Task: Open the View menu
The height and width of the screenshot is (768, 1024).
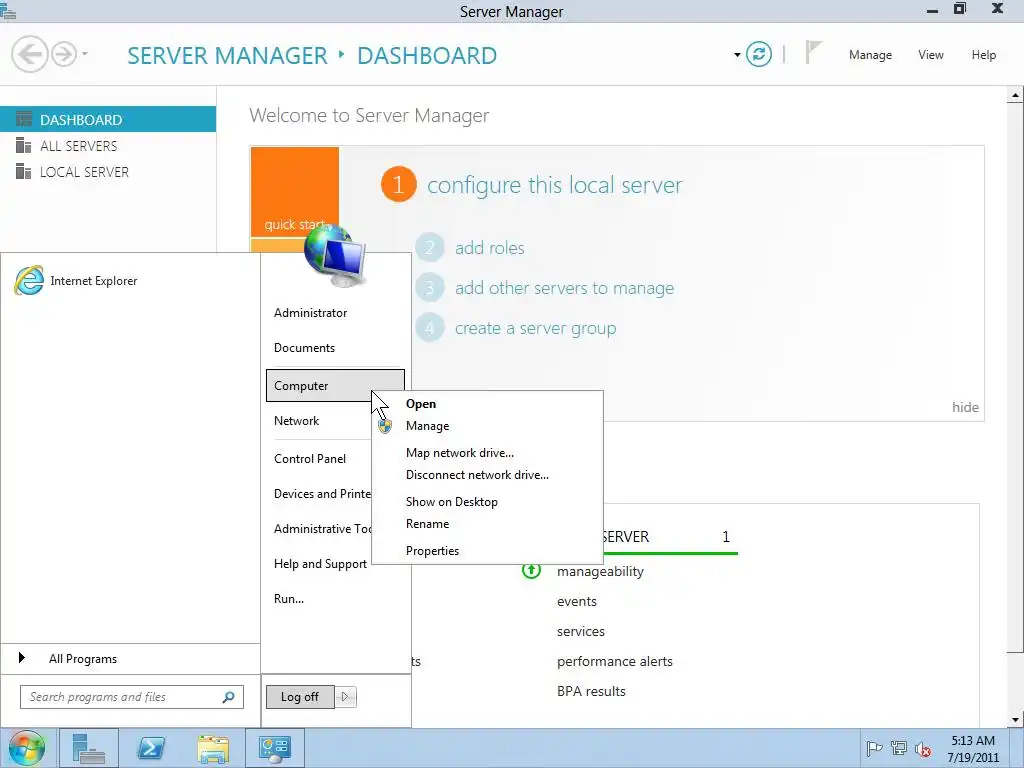Action: 931,55
